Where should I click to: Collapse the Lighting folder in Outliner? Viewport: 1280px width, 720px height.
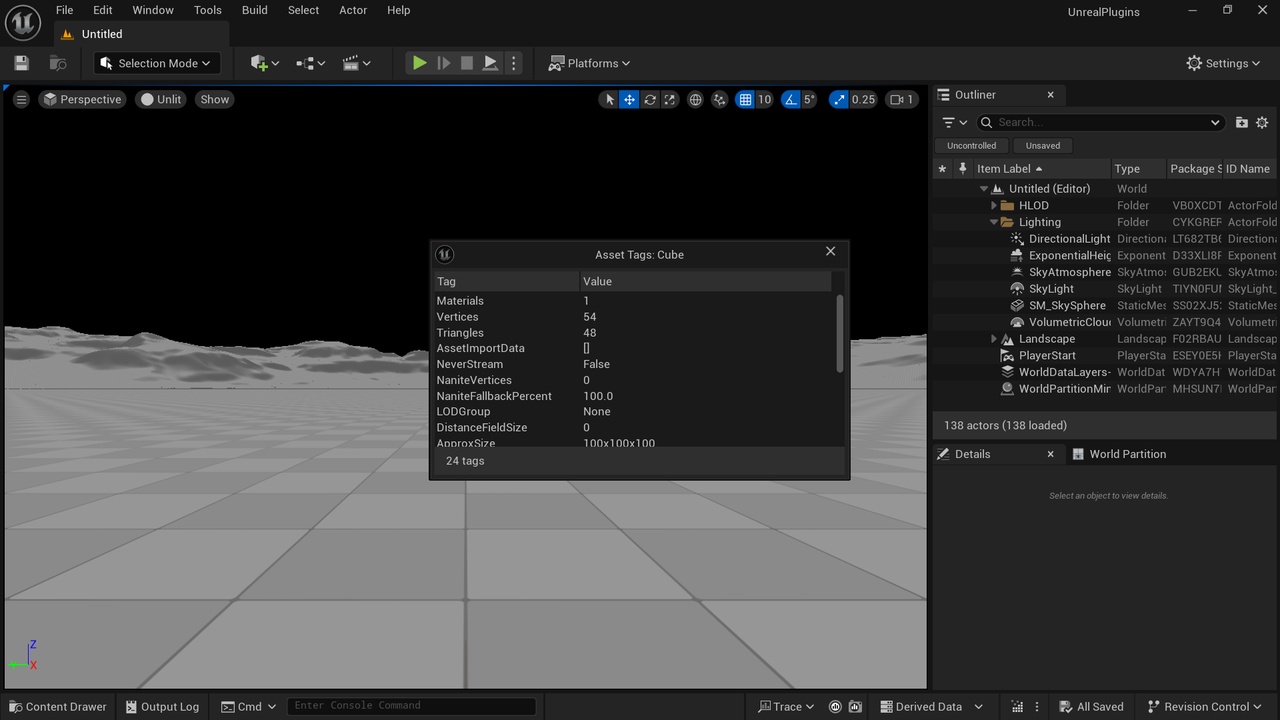(x=994, y=222)
